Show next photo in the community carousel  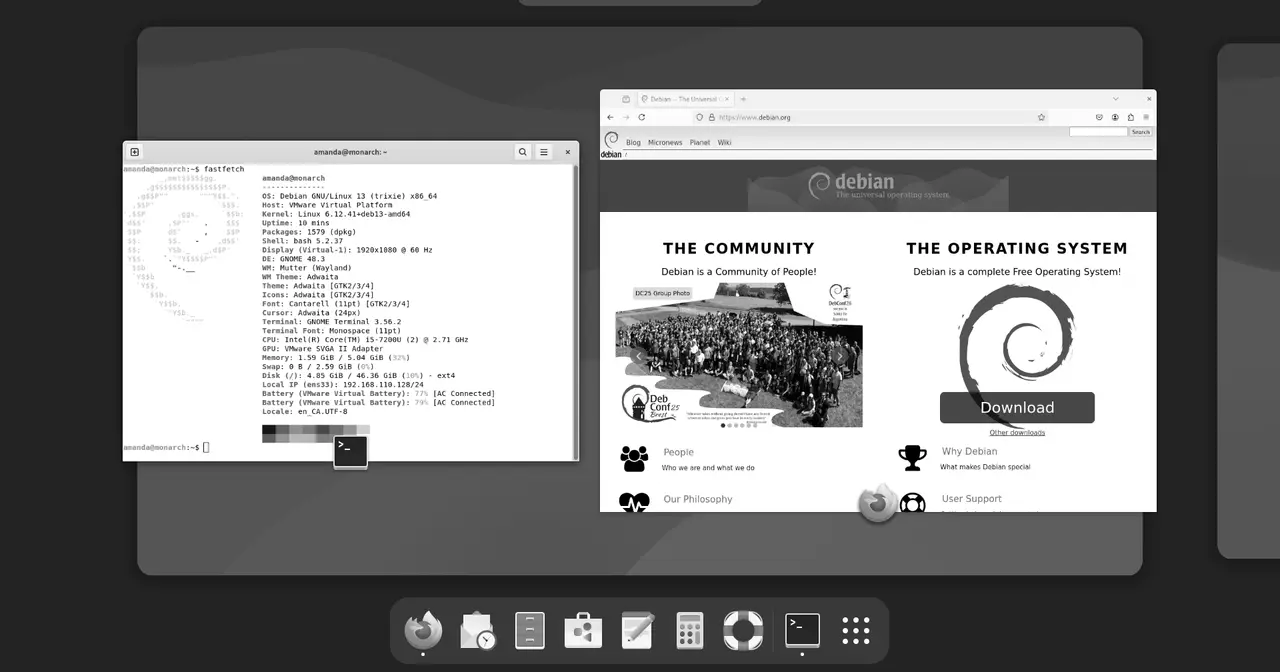pyautogui.click(x=841, y=356)
